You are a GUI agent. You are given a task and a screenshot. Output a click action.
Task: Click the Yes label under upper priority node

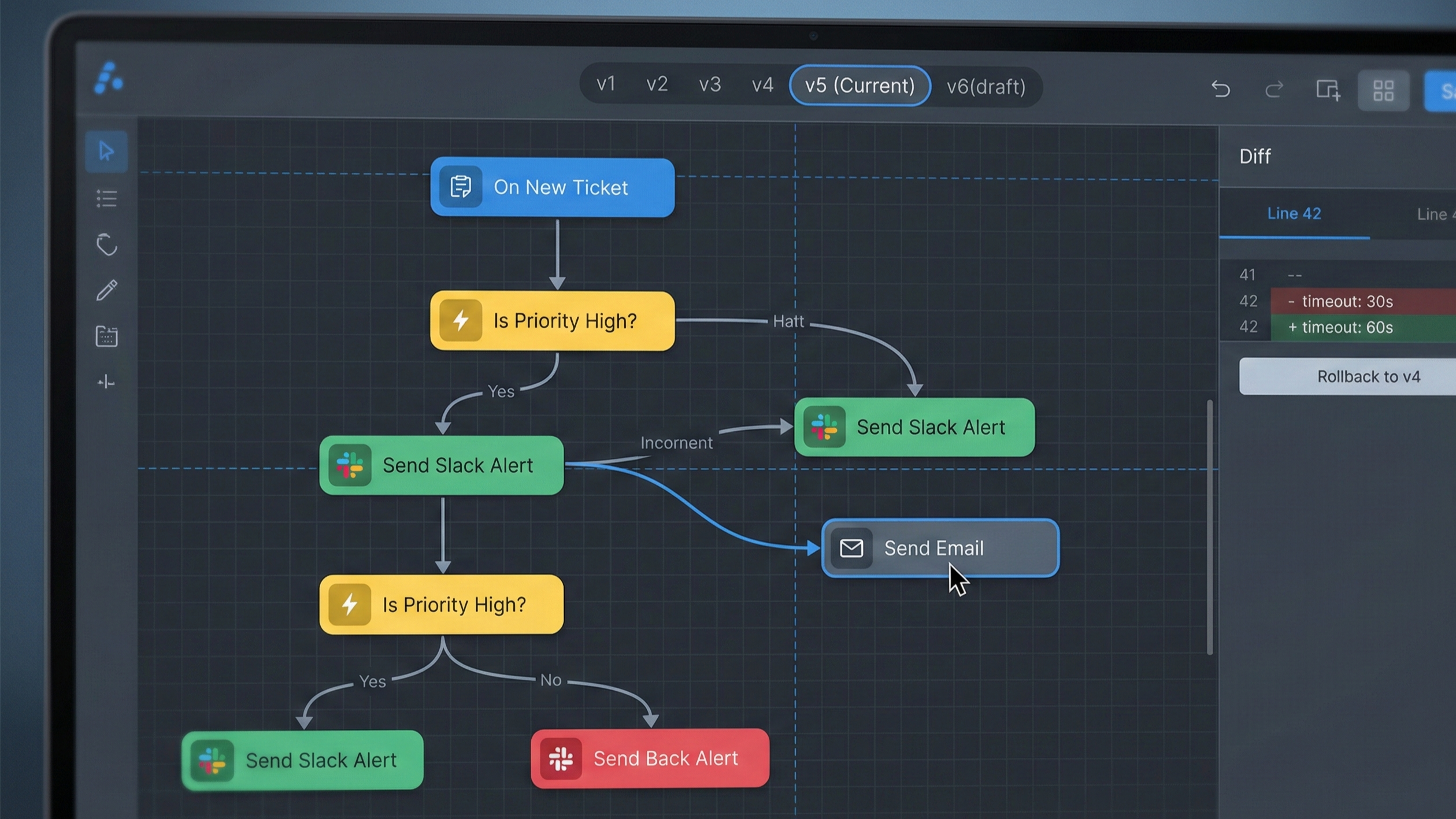coord(501,392)
